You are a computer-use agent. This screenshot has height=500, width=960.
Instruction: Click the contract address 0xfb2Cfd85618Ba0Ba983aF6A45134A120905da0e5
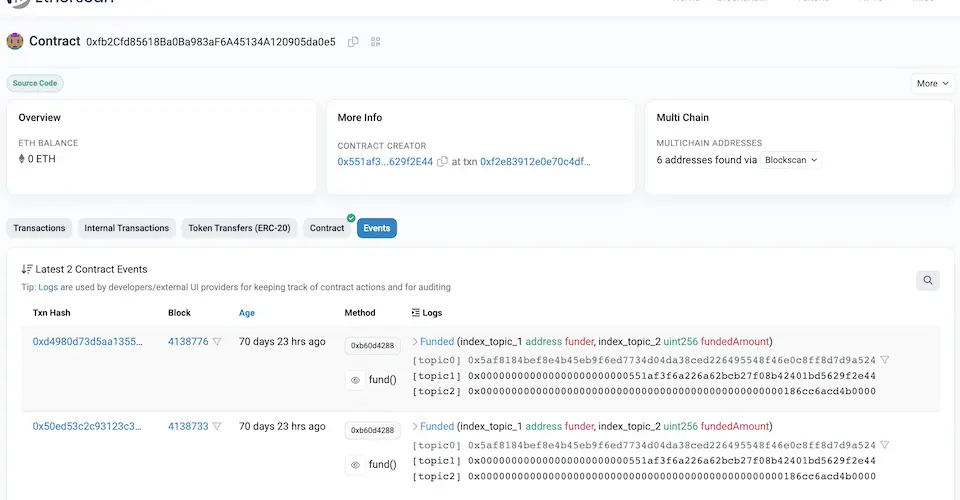tap(211, 42)
